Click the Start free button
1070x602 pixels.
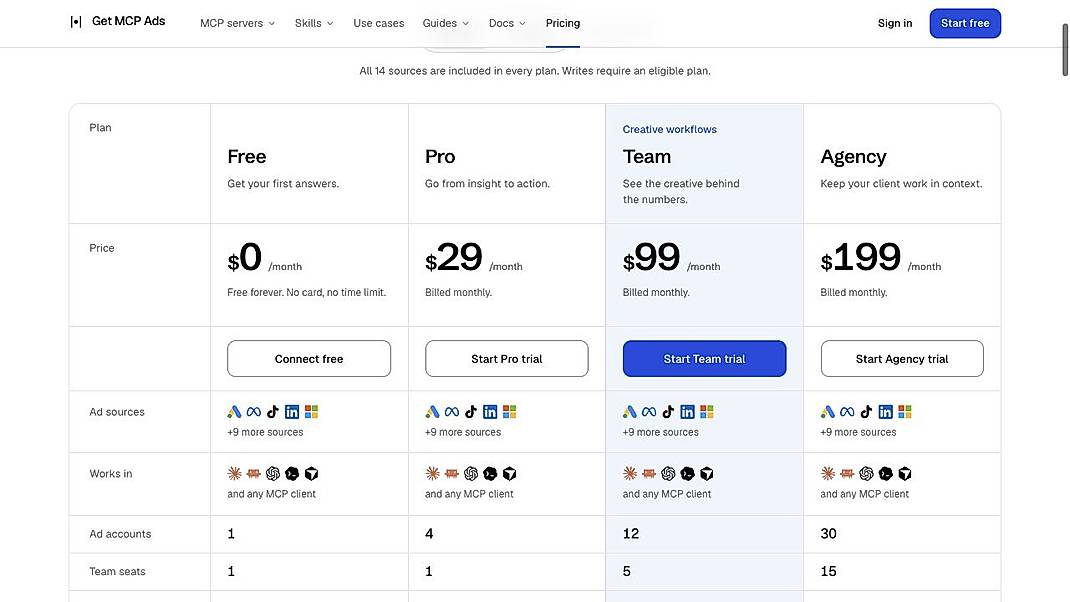click(965, 23)
